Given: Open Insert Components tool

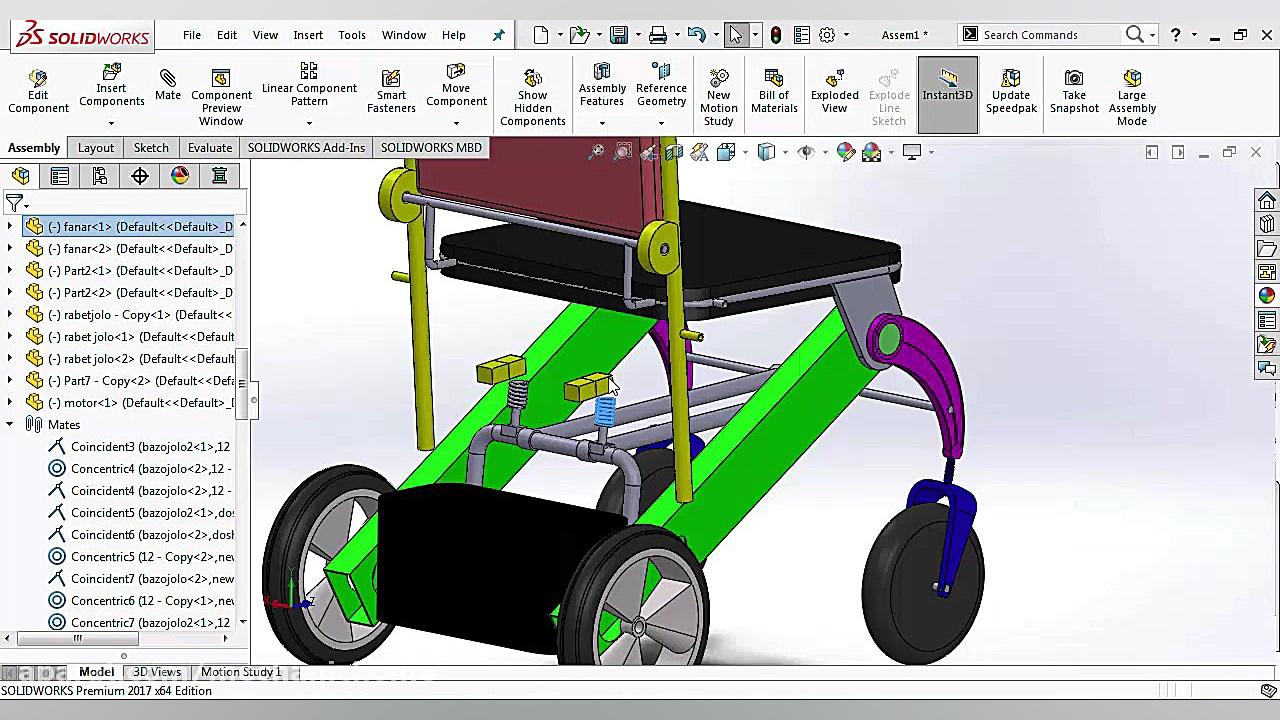Looking at the screenshot, I should (x=111, y=86).
